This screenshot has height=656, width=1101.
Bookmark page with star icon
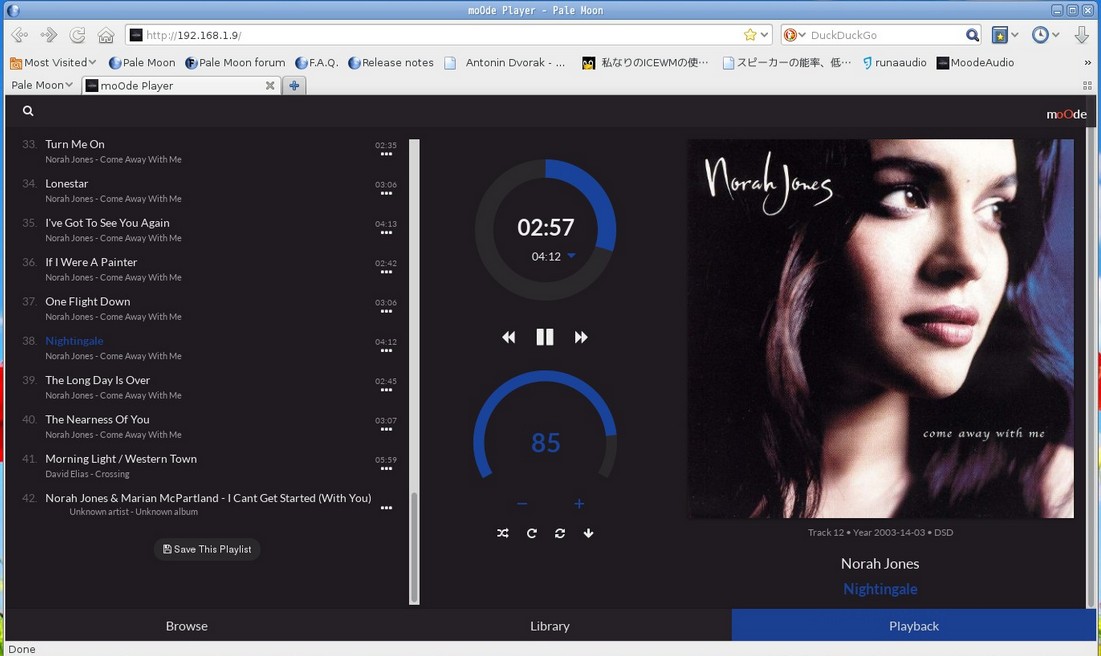pyautogui.click(x=750, y=34)
